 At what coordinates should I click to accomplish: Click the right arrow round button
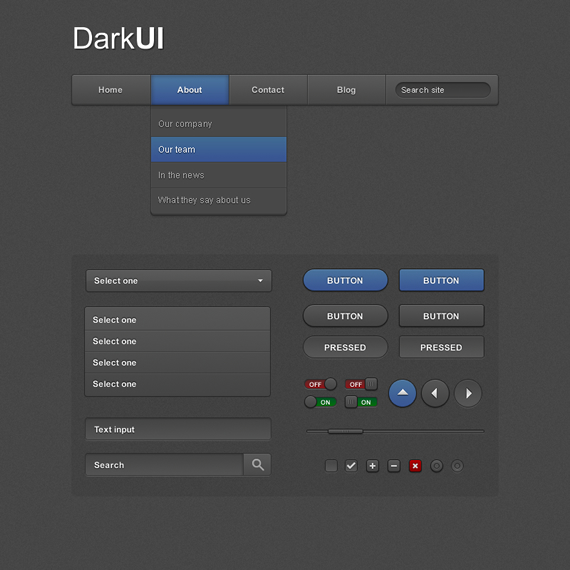pos(468,393)
